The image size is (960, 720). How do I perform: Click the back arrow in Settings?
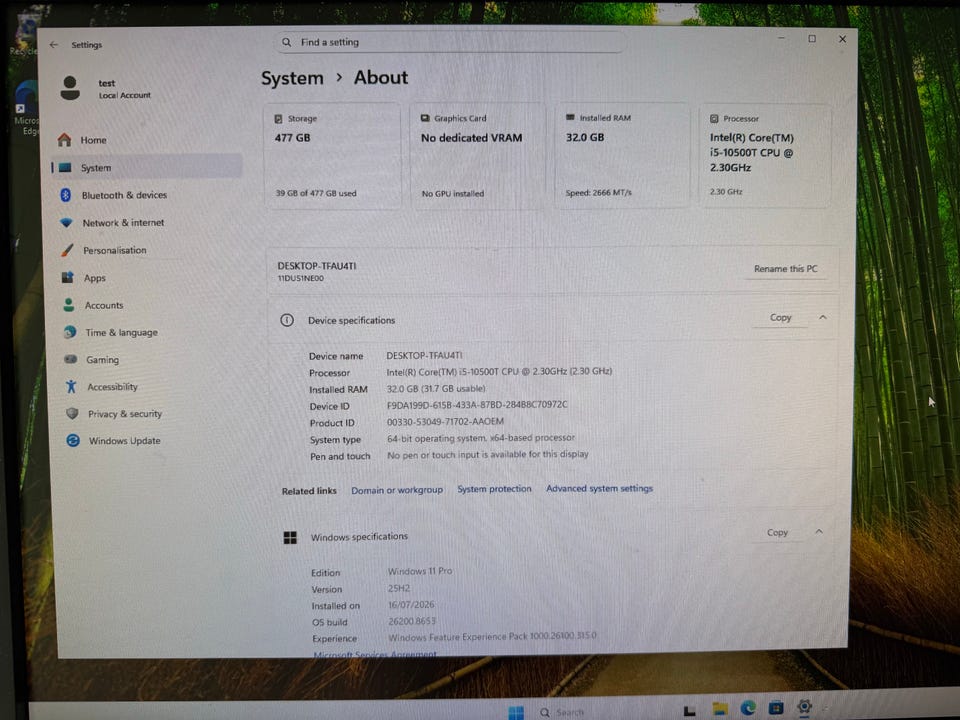click(54, 45)
